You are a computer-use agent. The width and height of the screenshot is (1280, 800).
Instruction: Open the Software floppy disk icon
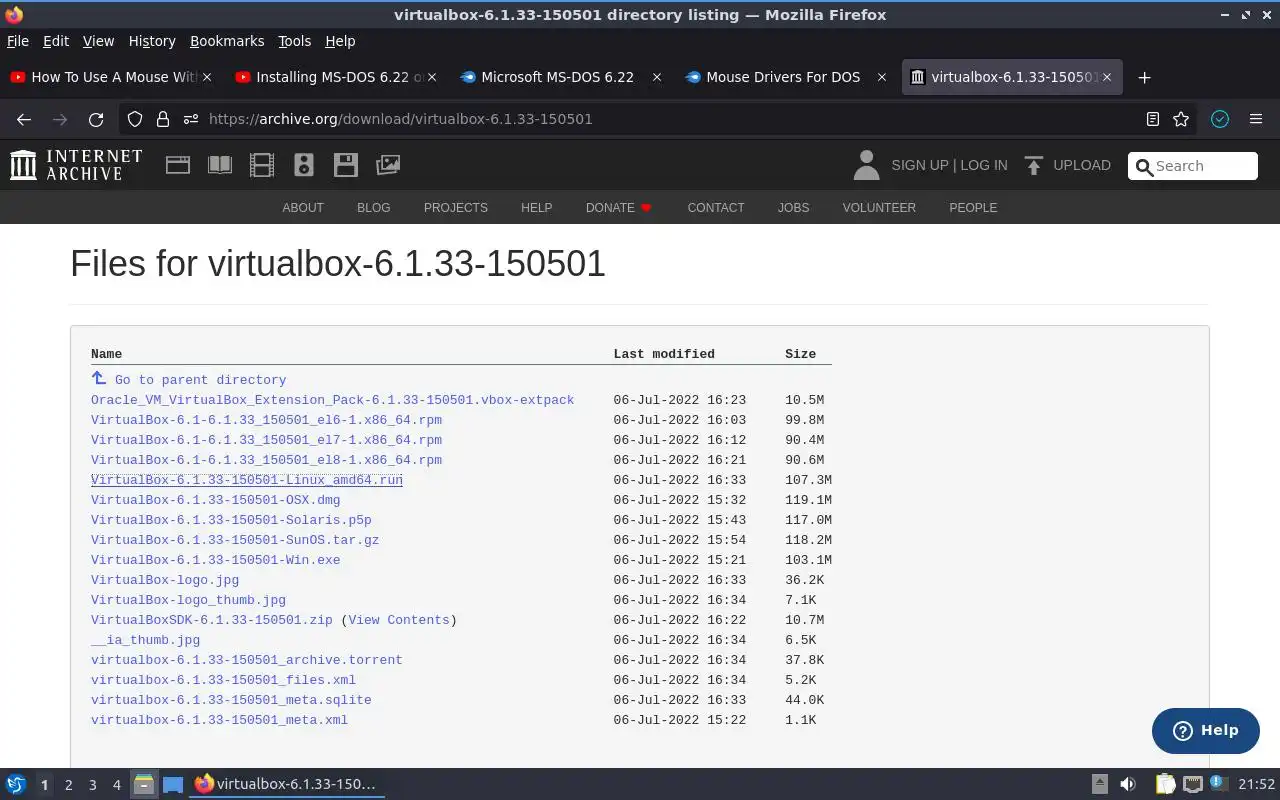[346, 165]
